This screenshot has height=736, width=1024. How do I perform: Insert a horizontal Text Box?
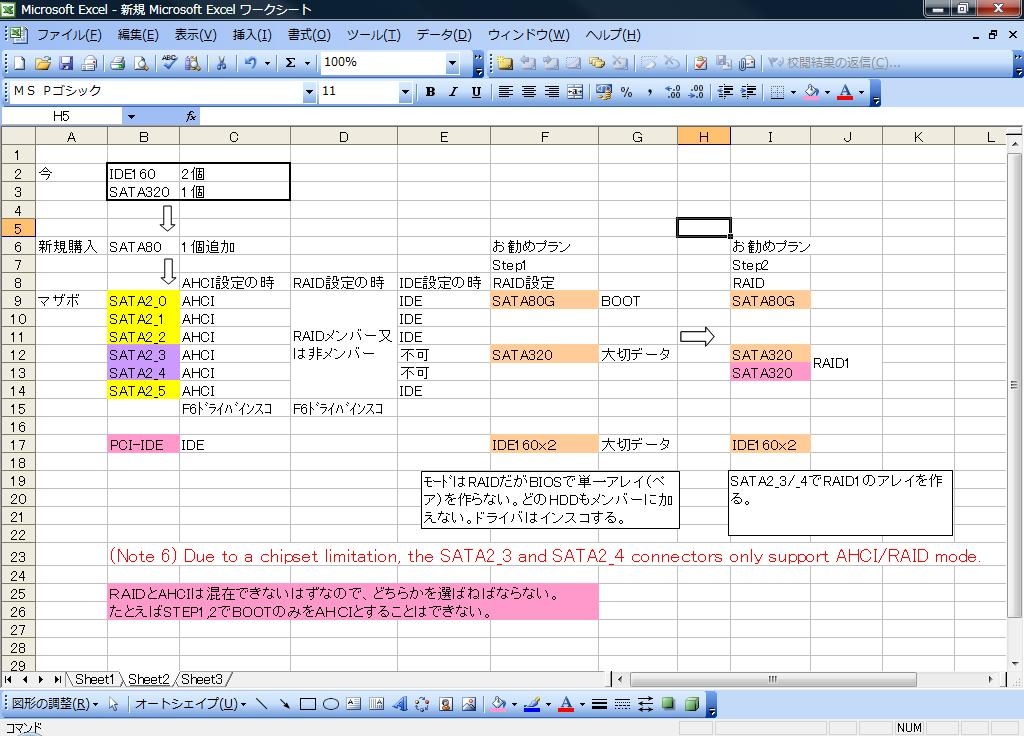click(x=353, y=704)
